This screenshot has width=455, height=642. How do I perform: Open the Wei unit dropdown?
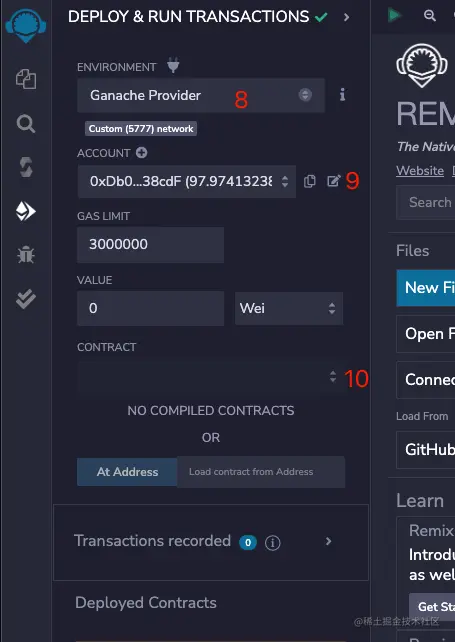coord(289,308)
